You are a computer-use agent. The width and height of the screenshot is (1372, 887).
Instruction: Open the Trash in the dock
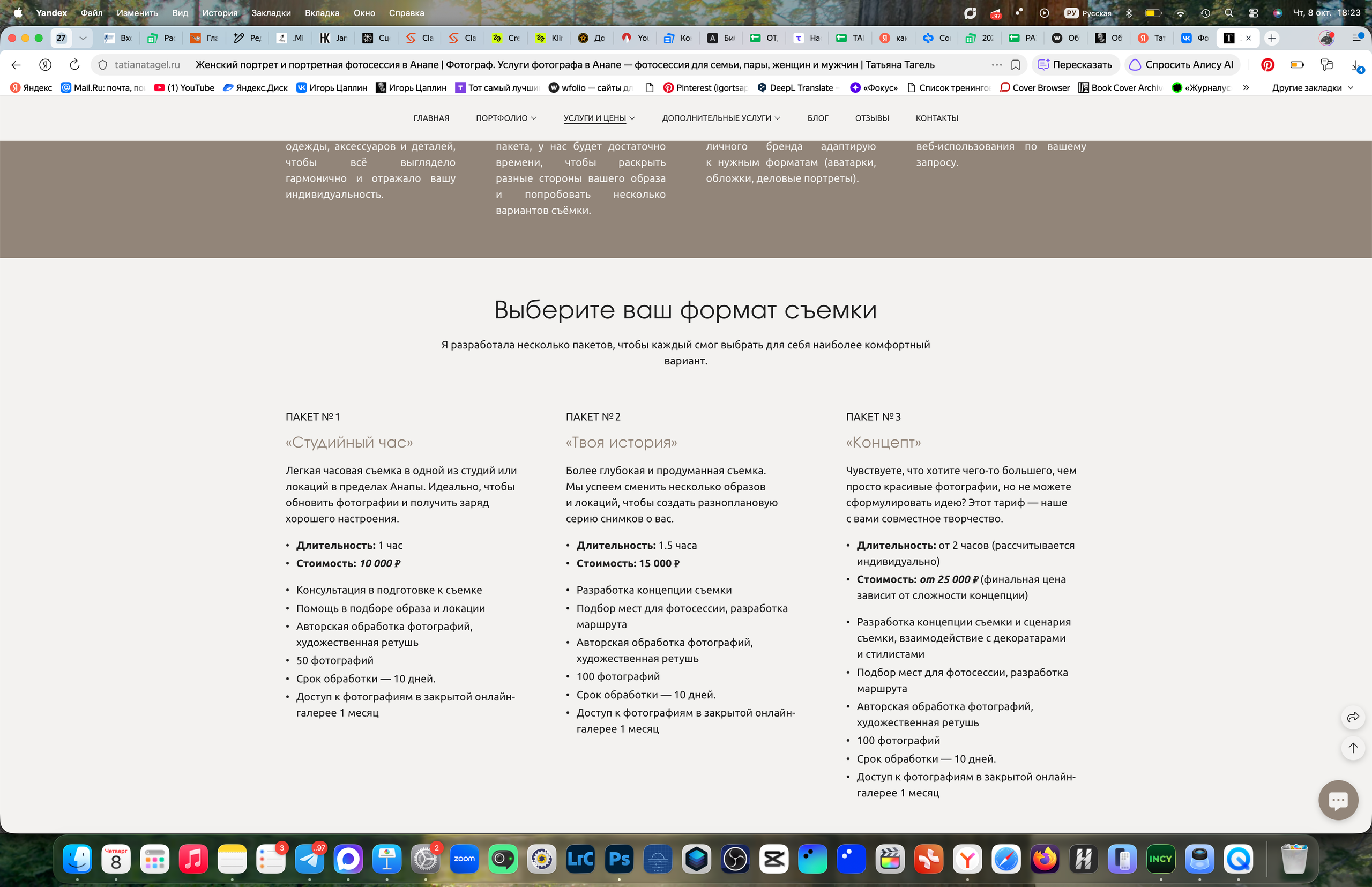(x=1294, y=859)
